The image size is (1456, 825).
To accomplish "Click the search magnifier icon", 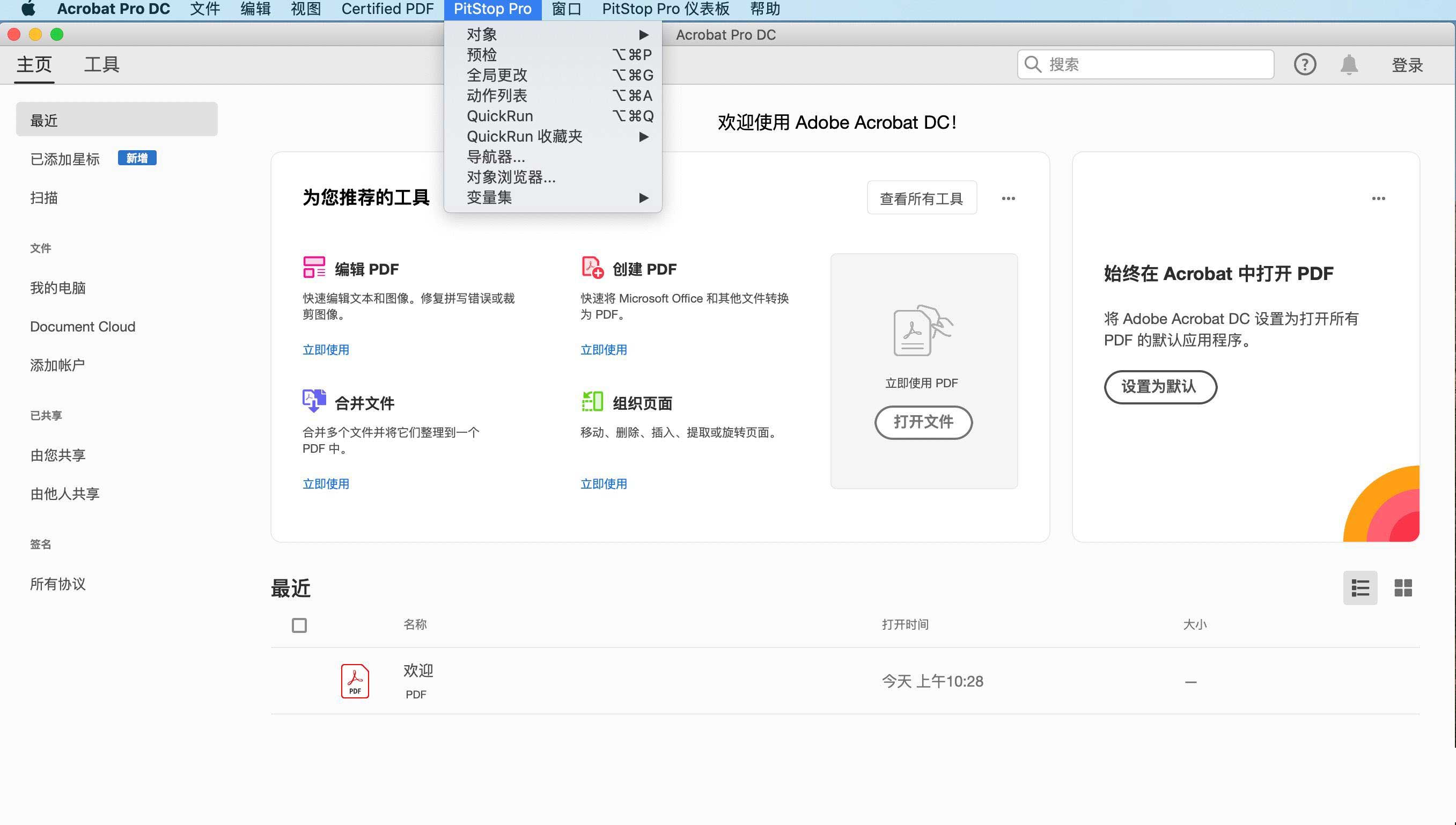I will (1033, 64).
